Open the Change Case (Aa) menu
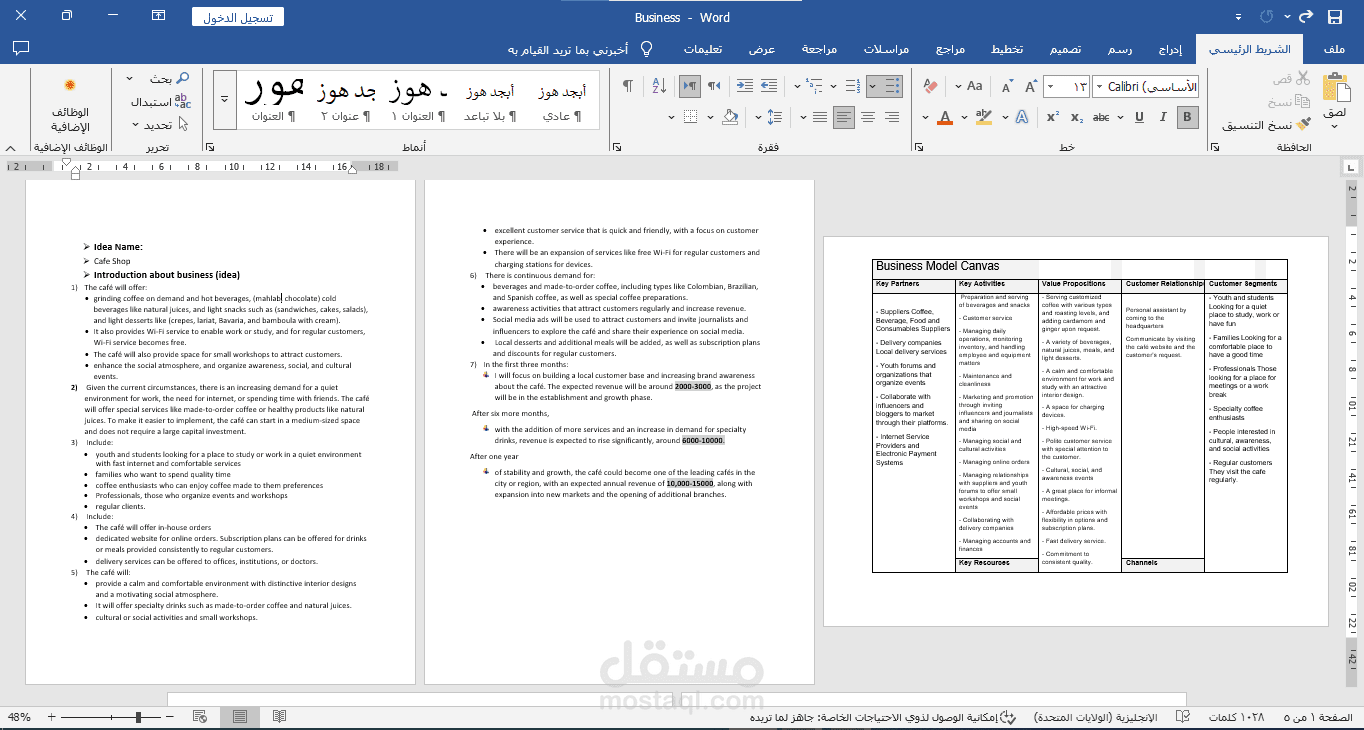This screenshot has height=730, width=1364. point(969,87)
